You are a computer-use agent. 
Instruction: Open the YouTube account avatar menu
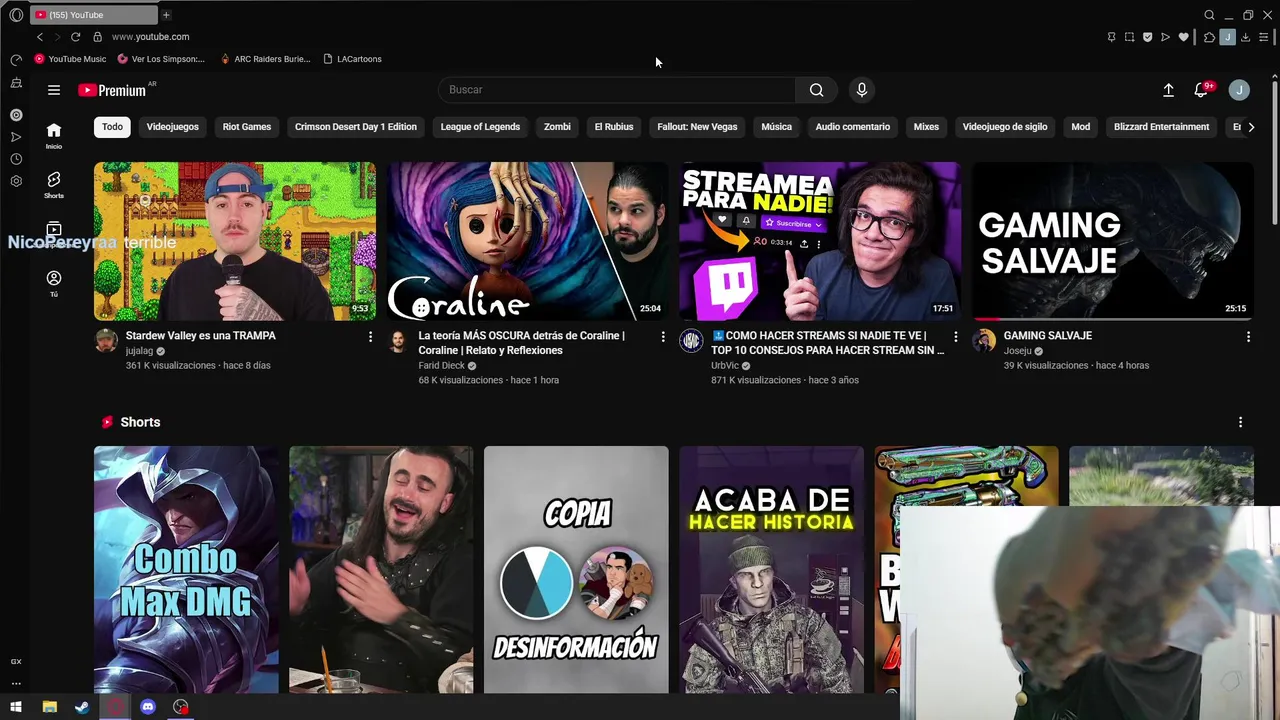click(x=1239, y=90)
